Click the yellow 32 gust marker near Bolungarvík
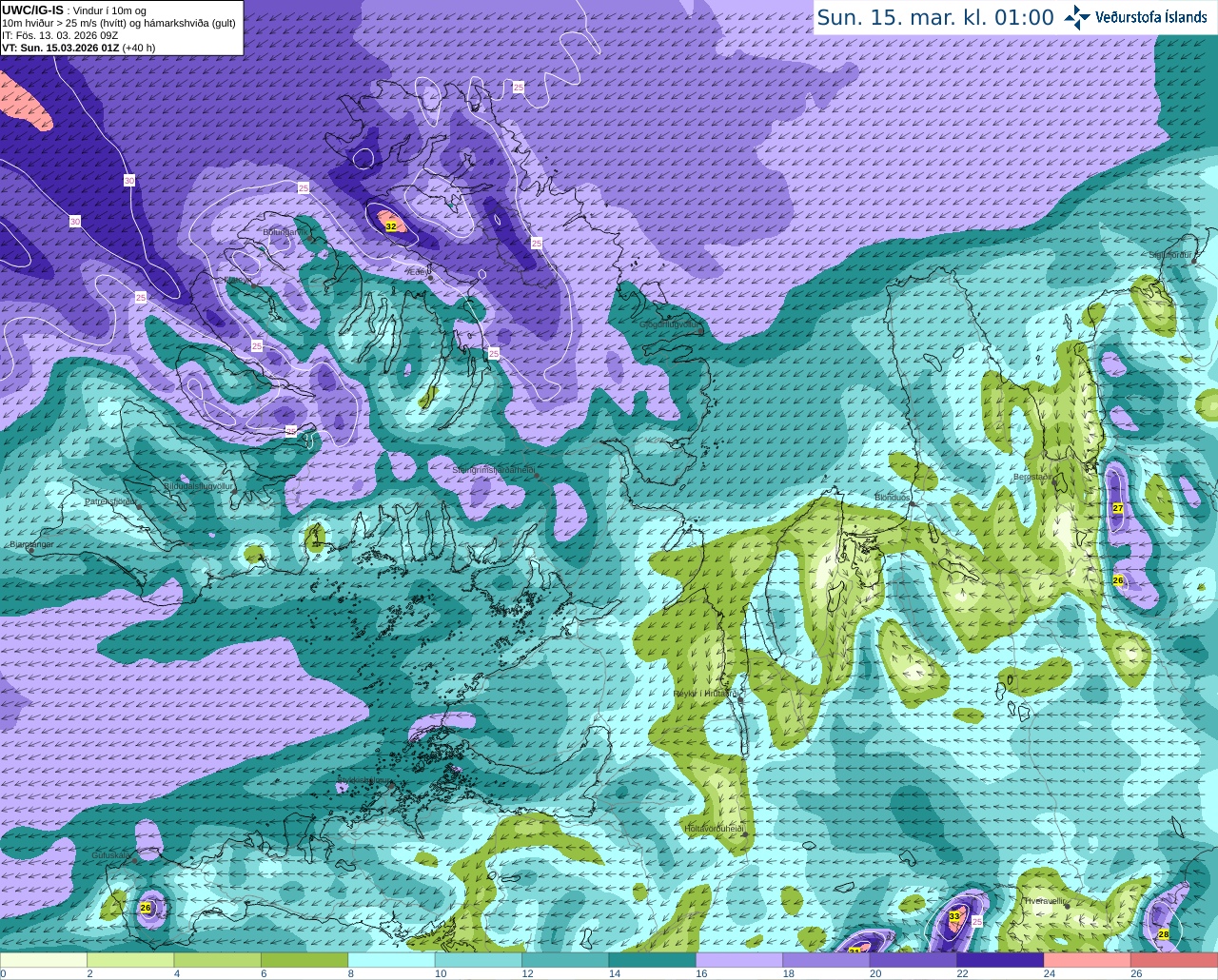The width and height of the screenshot is (1218, 980). tap(390, 226)
